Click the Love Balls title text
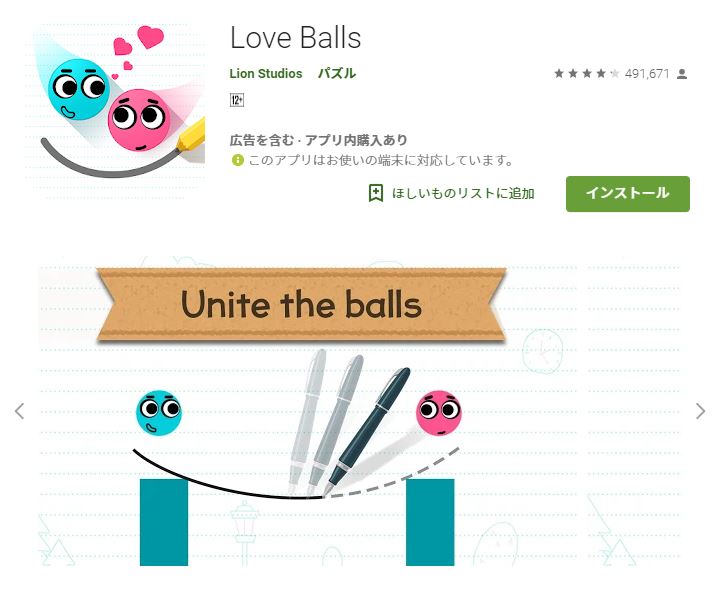 (x=295, y=37)
